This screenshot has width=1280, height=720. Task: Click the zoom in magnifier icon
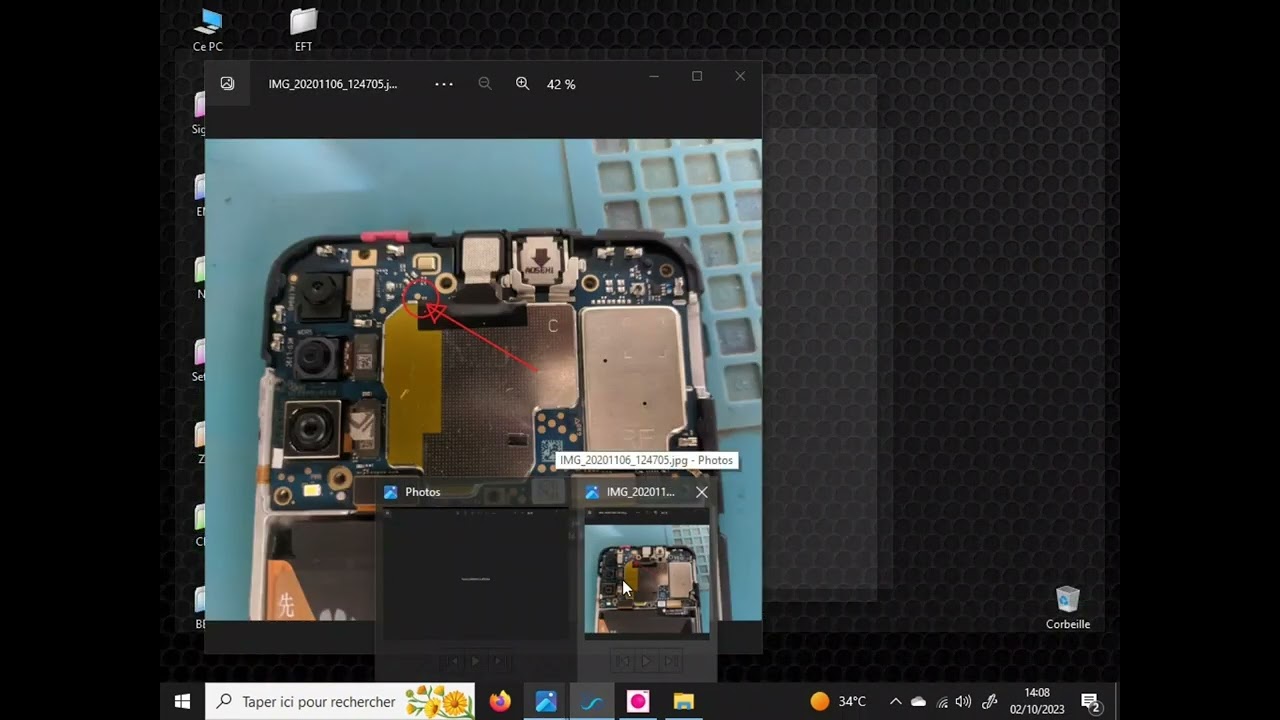[x=522, y=84]
